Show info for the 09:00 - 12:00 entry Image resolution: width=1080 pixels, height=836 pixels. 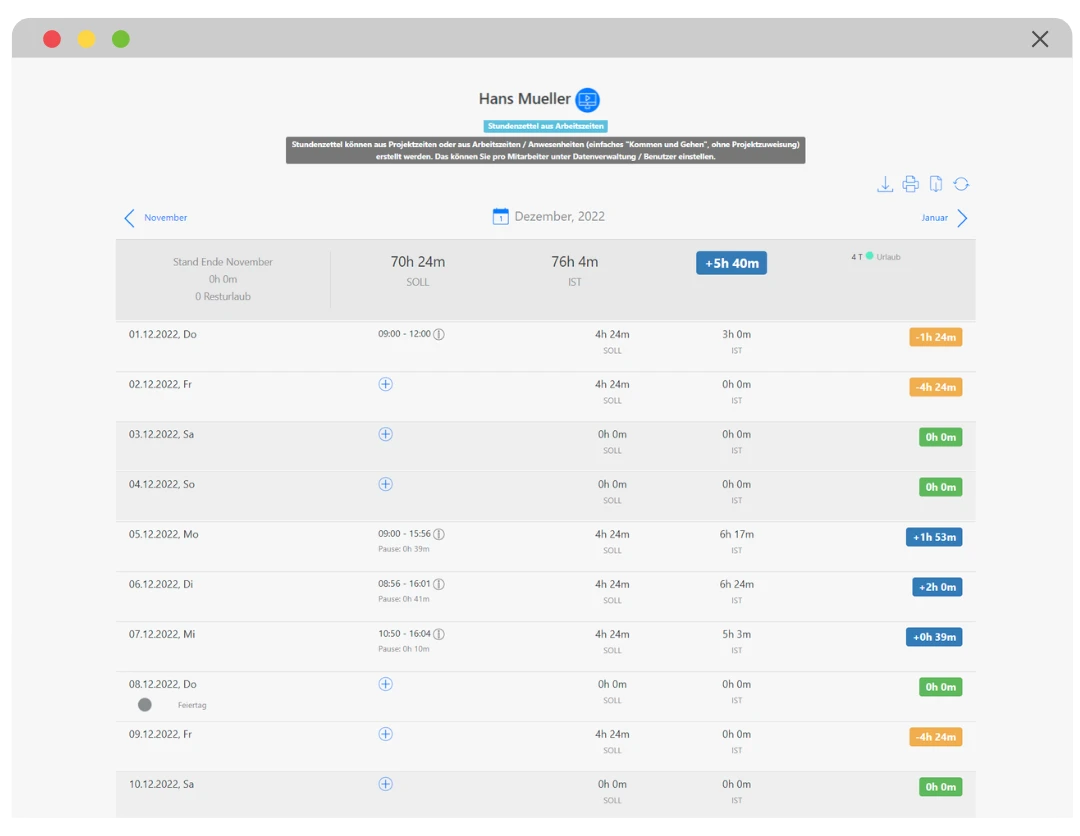(x=439, y=334)
